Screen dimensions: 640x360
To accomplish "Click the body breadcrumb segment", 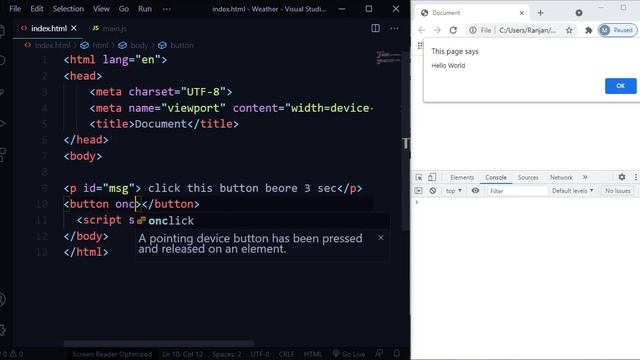I will tap(134, 45).
